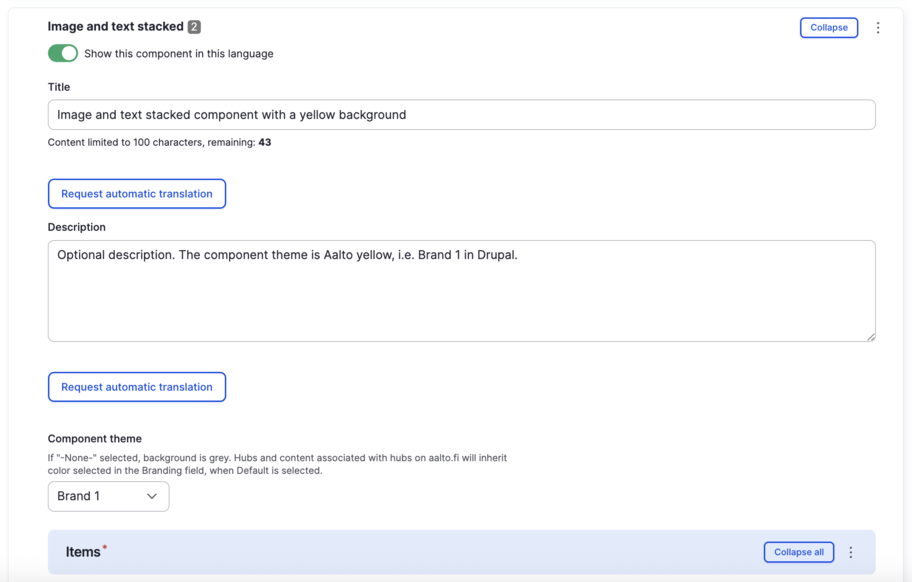Viewport: 912px width, 582px height.
Task: Click the "Image and text stacked" heading
Action: coord(115,27)
